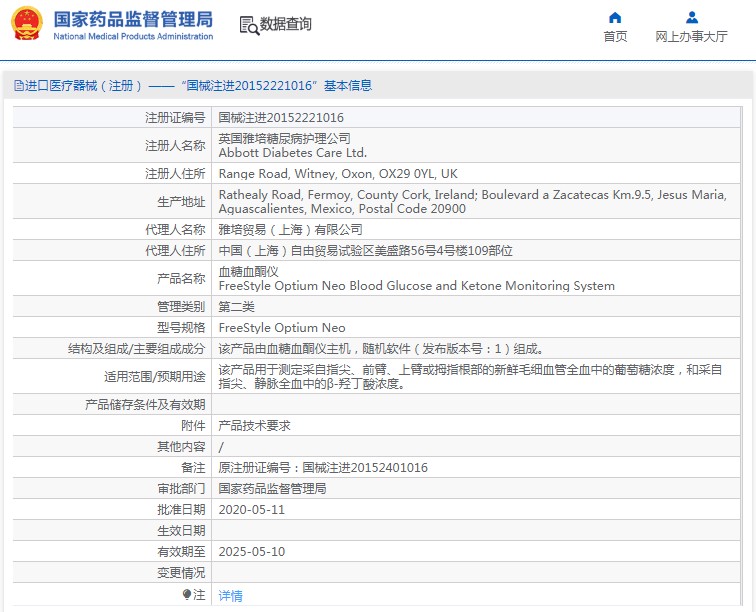Click the 详情 details link
Screen dimensions: 756x612
[x=230, y=596]
